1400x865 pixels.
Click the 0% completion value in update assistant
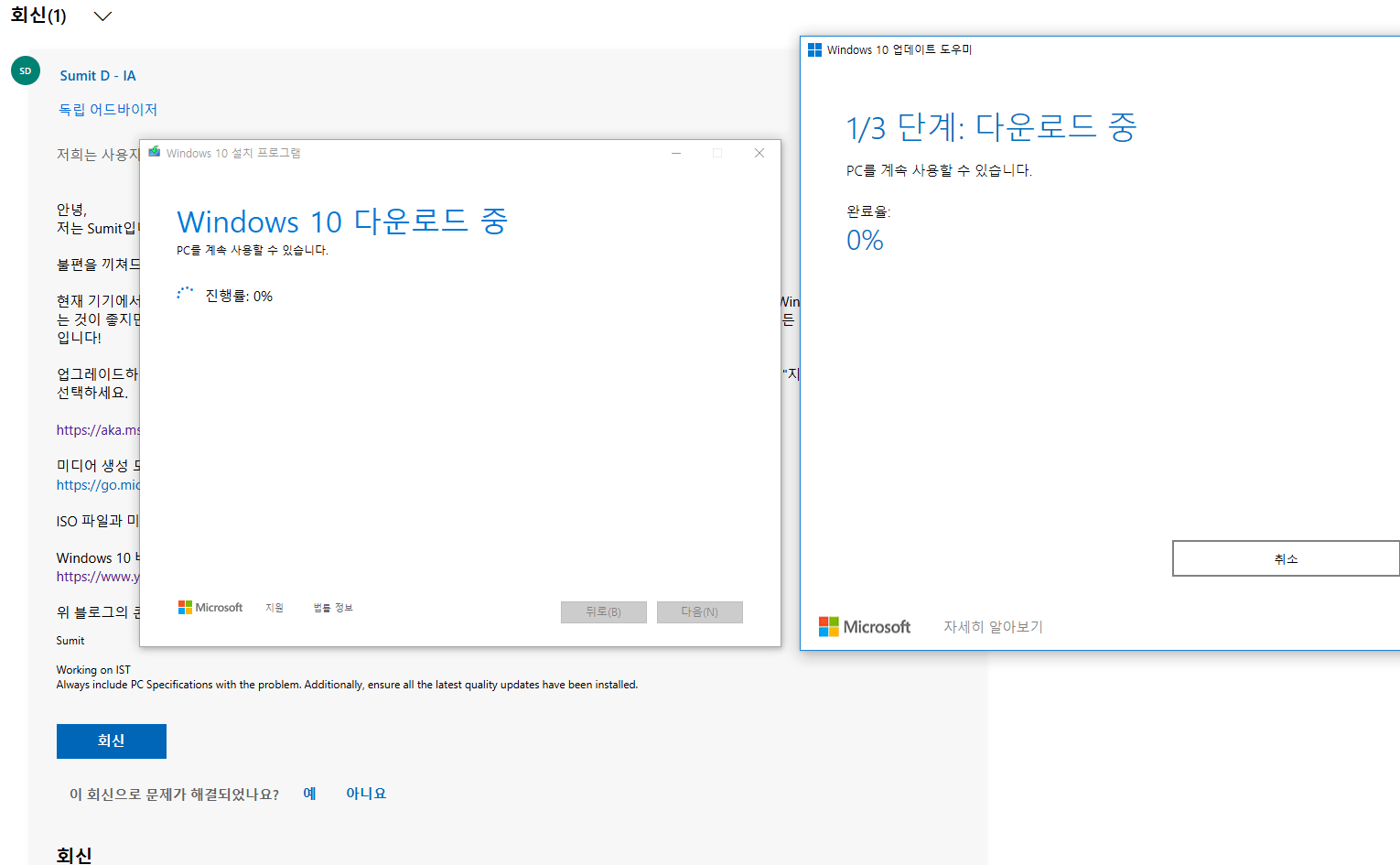coord(865,241)
